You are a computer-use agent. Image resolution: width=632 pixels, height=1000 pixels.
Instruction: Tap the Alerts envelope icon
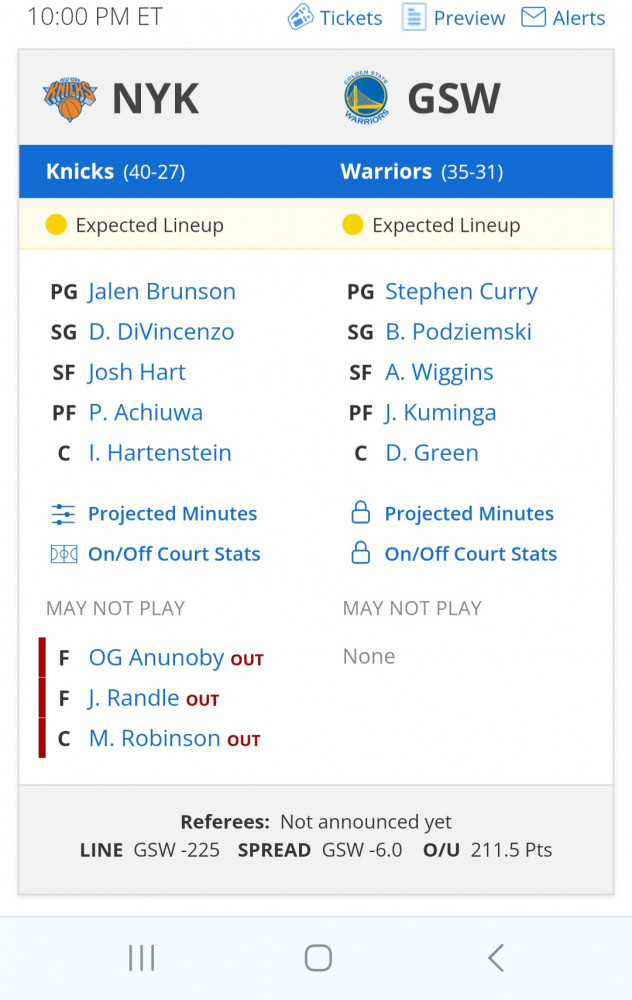tap(533, 17)
